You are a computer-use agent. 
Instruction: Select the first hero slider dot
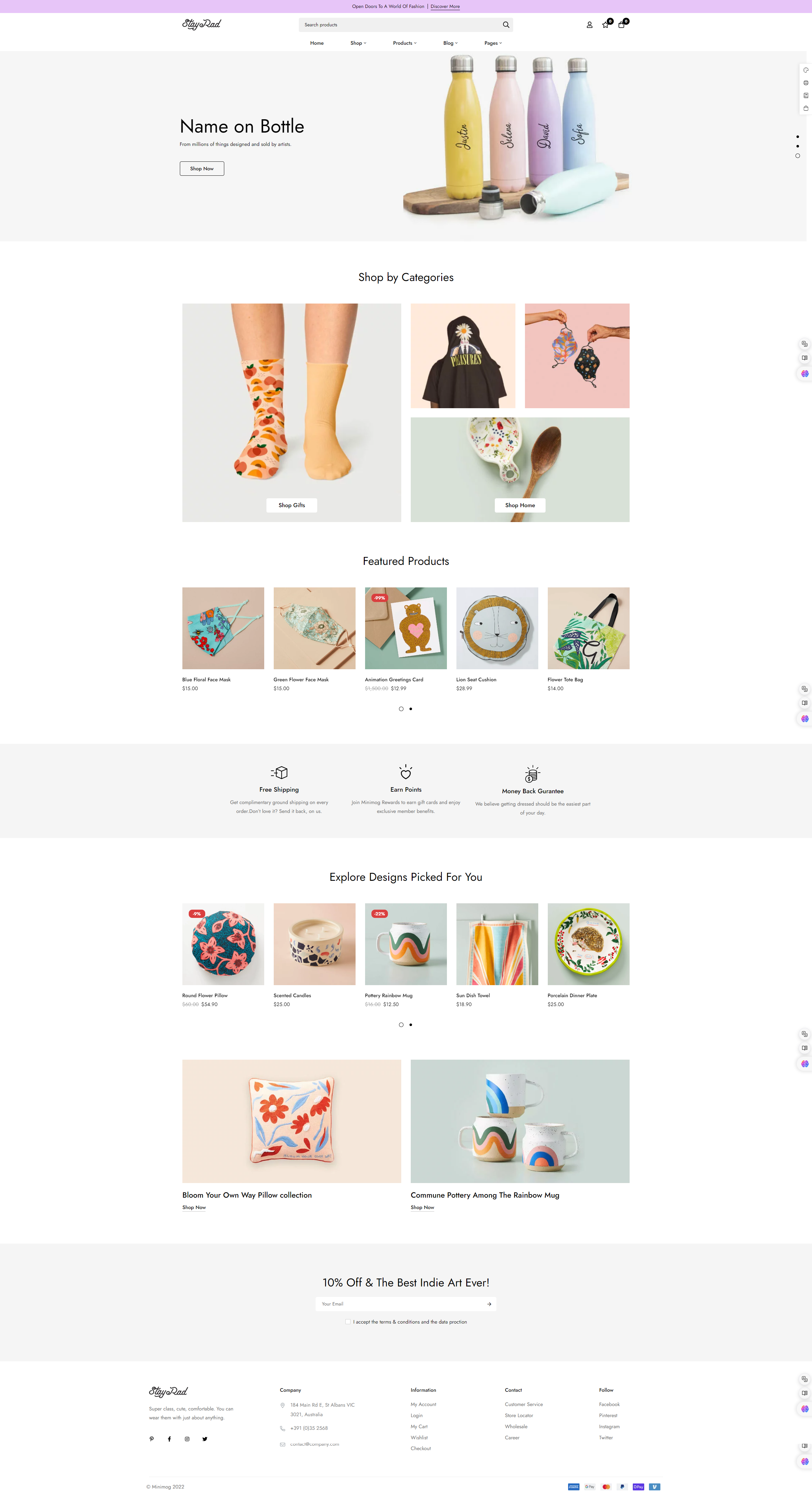797,137
